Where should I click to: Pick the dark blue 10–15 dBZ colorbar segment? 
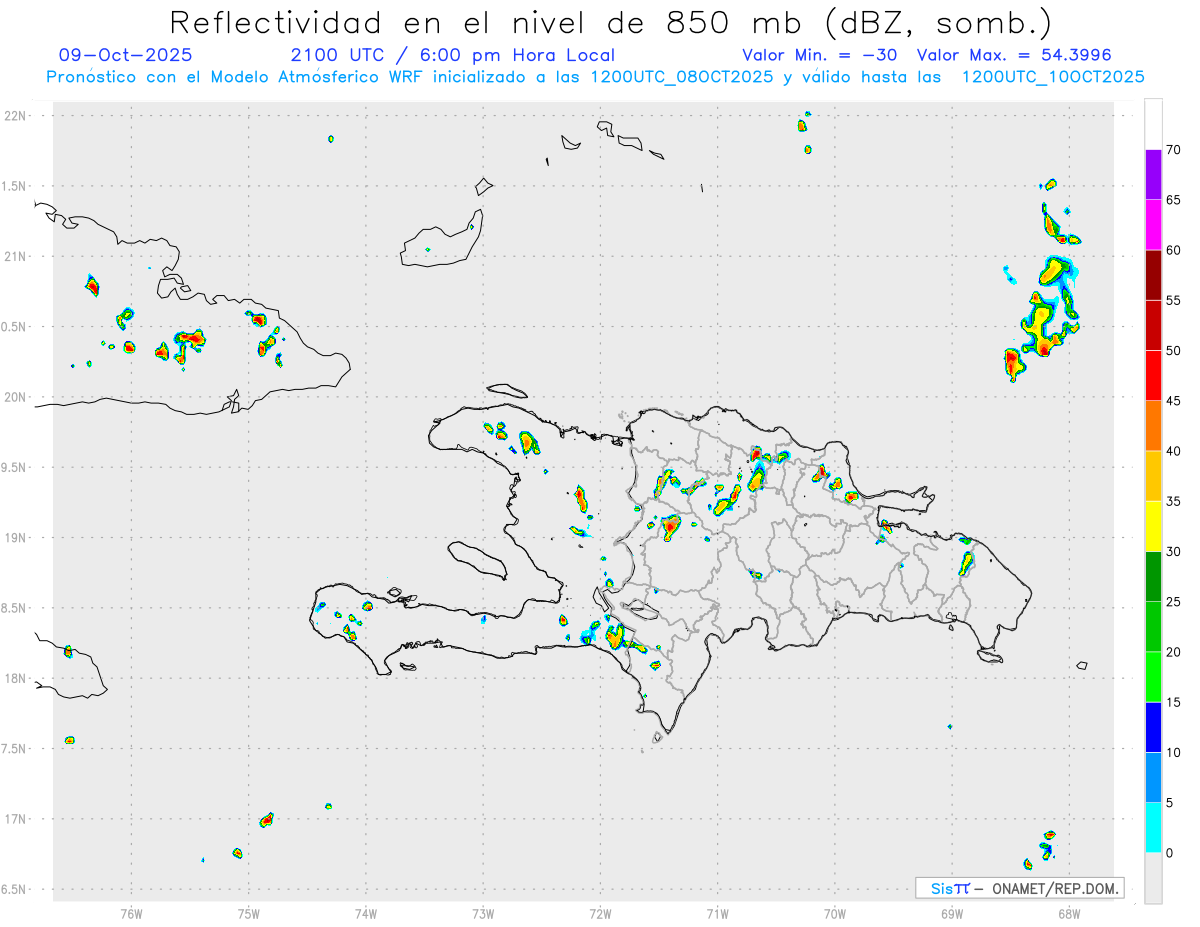pyautogui.click(x=1154, y=727)
